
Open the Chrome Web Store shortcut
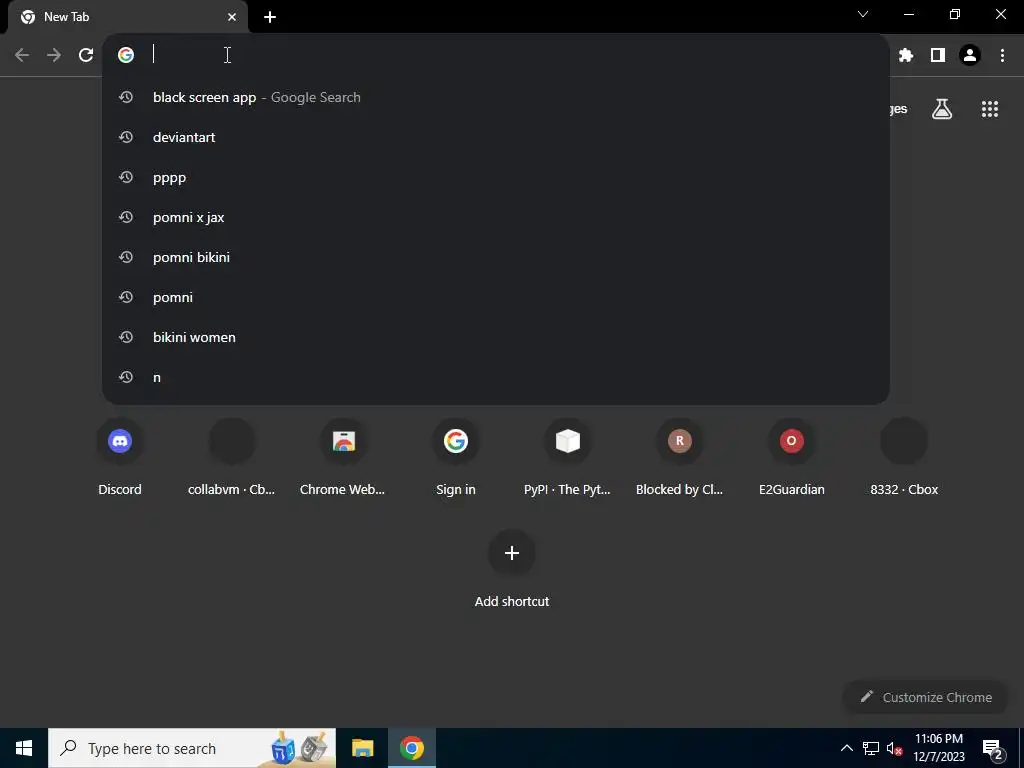[344, 457]
